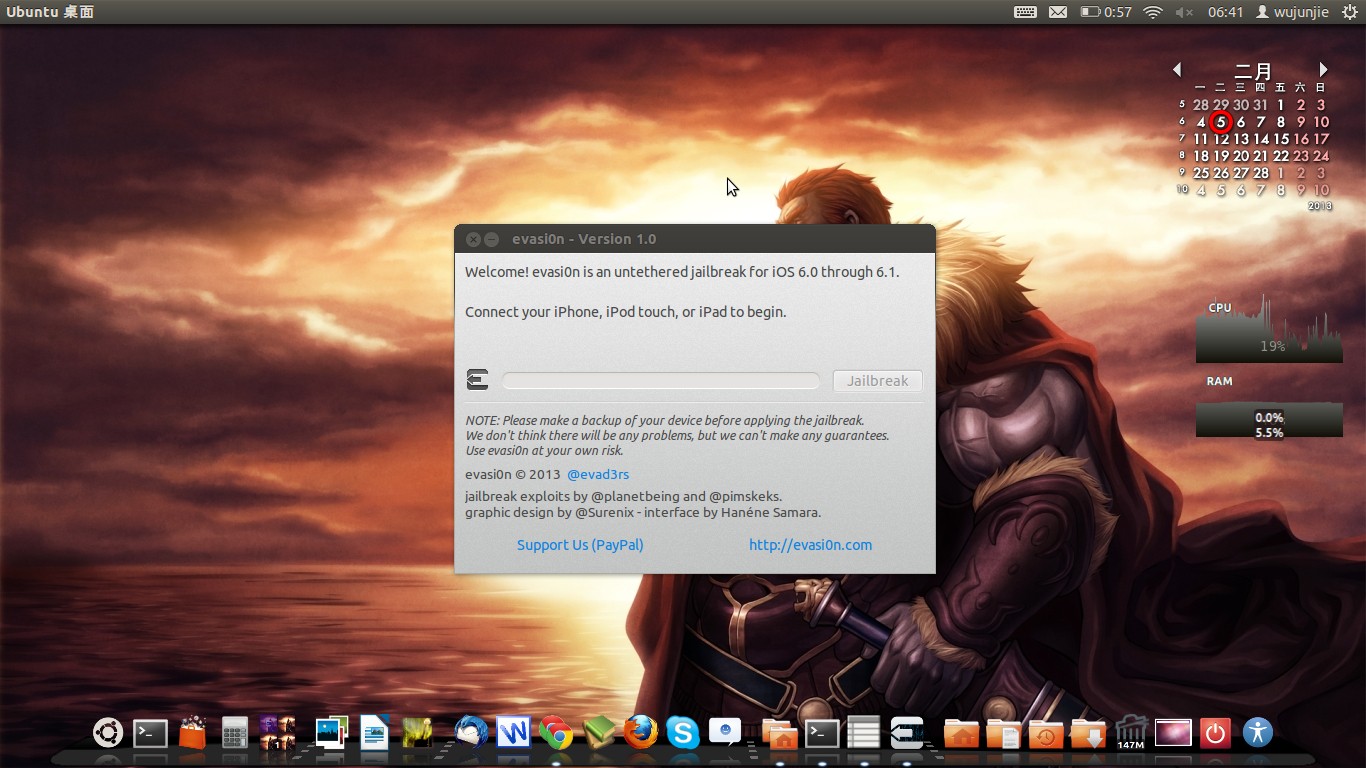This screenshot has width=1366, height=768.
Task: Launch the Calculator from the dock
Action: pyautogui.click(x=235, y=733)
